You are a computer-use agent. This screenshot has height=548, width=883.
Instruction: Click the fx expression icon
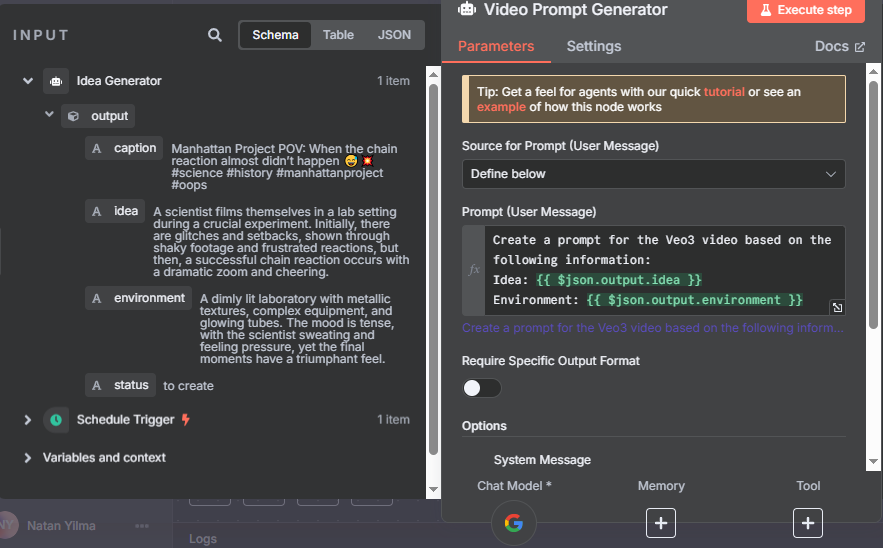(474, 270)
